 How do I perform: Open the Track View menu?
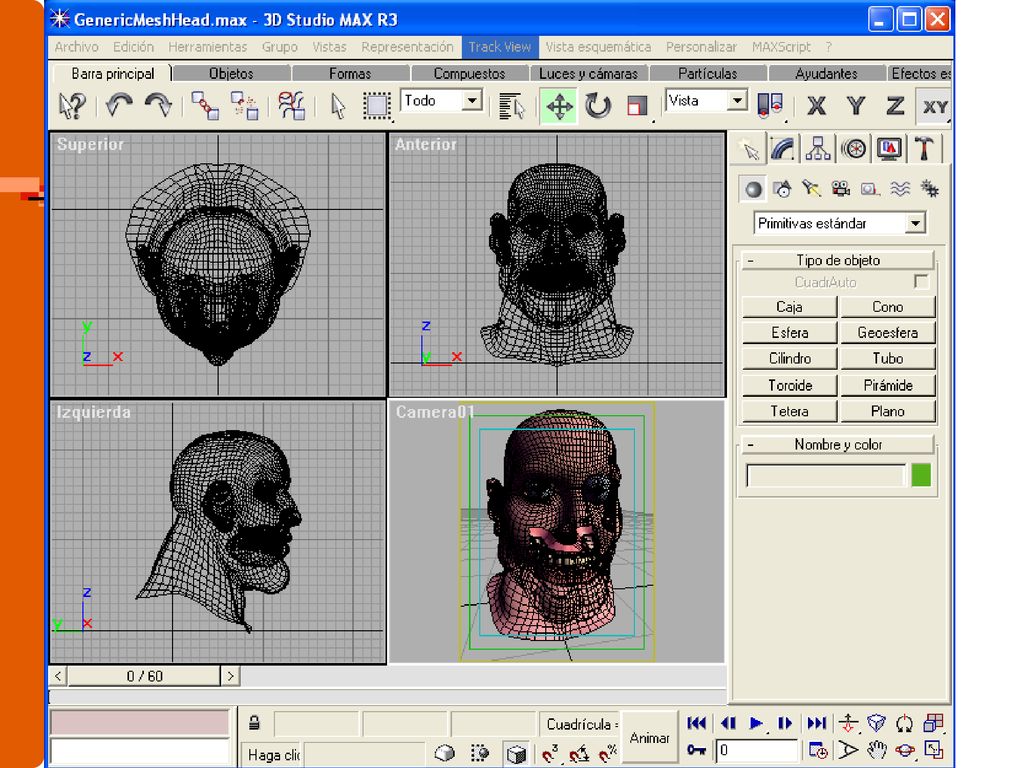point(500,47)
